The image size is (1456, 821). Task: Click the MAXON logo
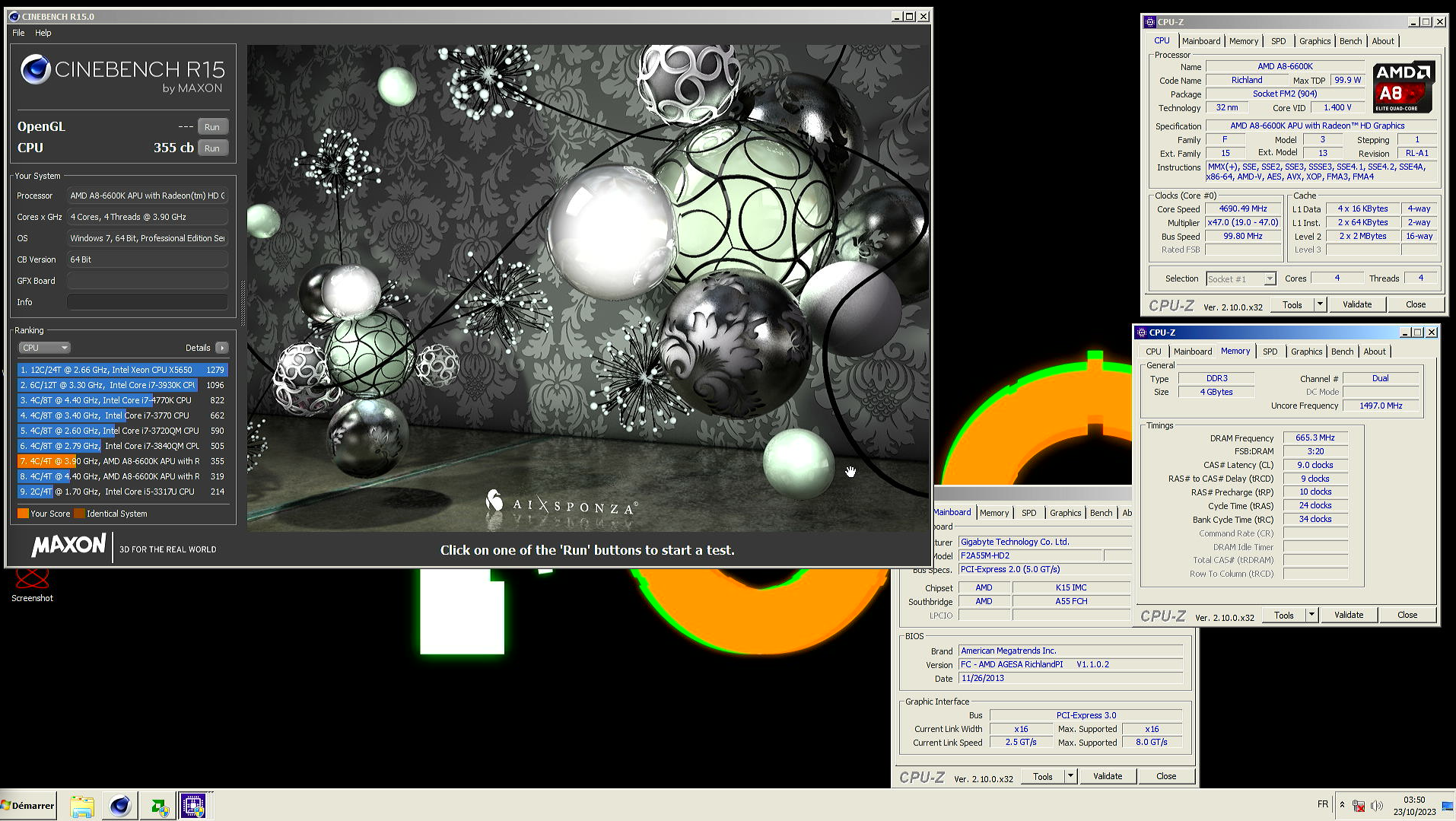68,545
